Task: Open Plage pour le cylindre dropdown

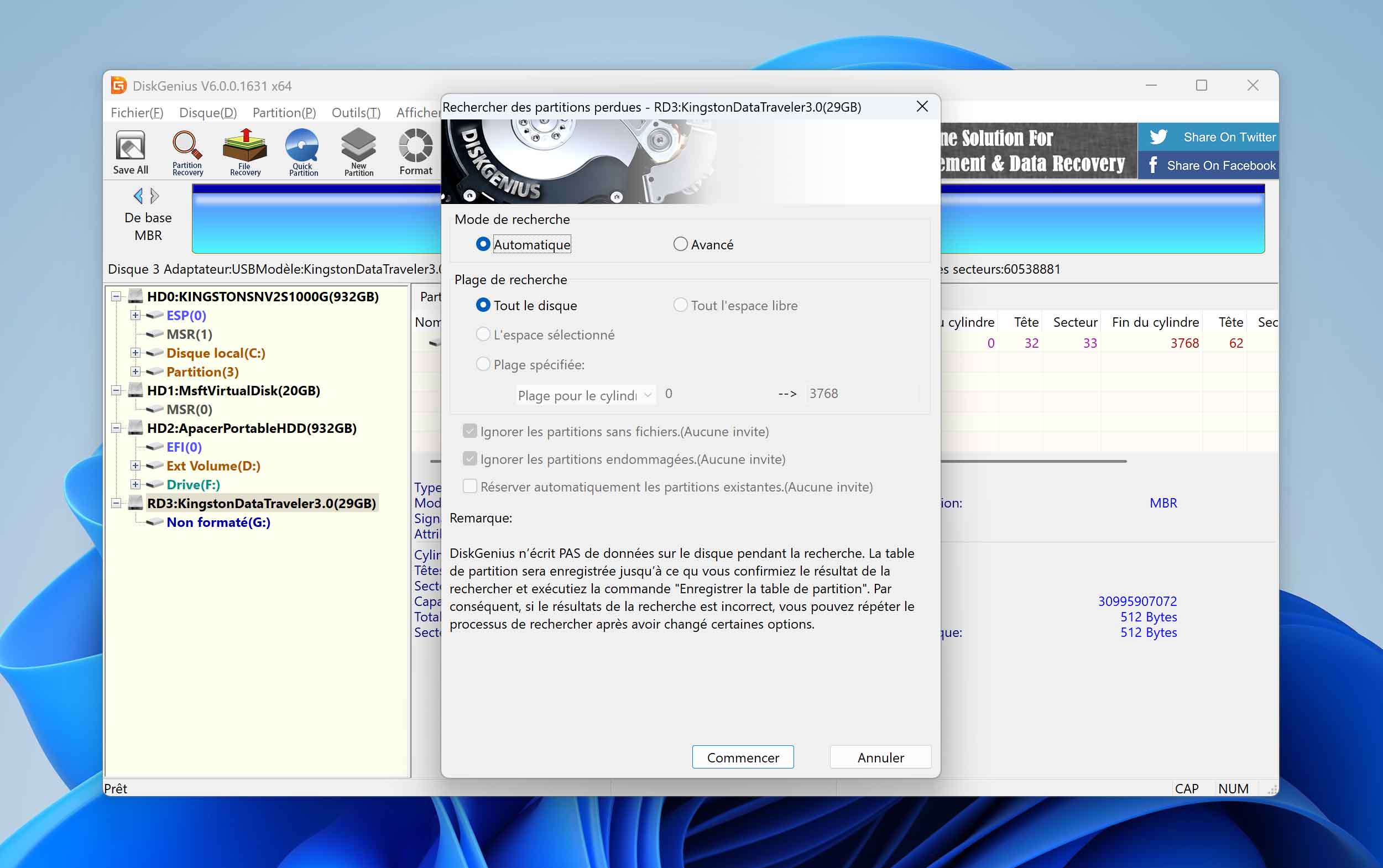Action: 586,395
